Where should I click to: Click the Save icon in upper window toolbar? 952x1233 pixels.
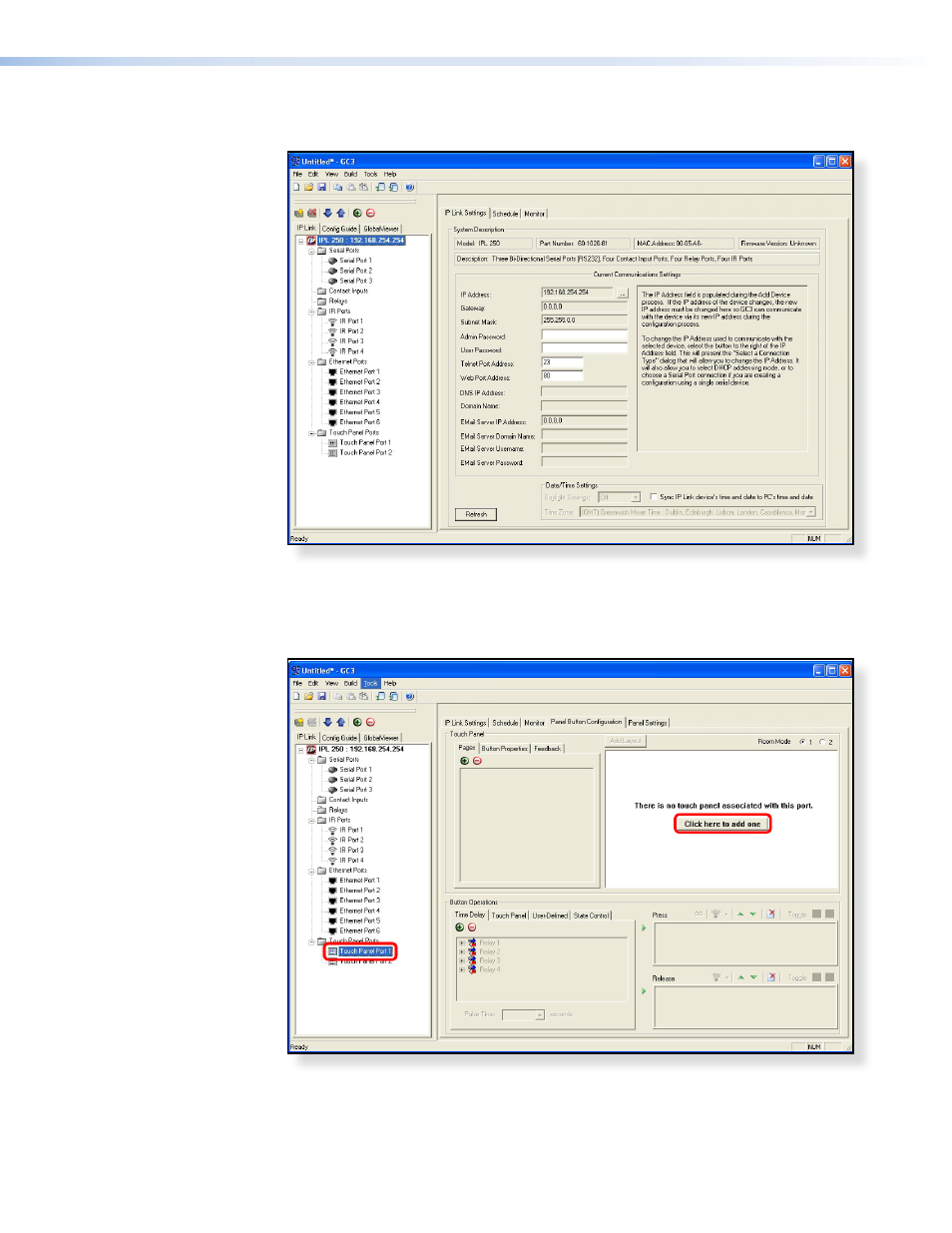point(321,187)
